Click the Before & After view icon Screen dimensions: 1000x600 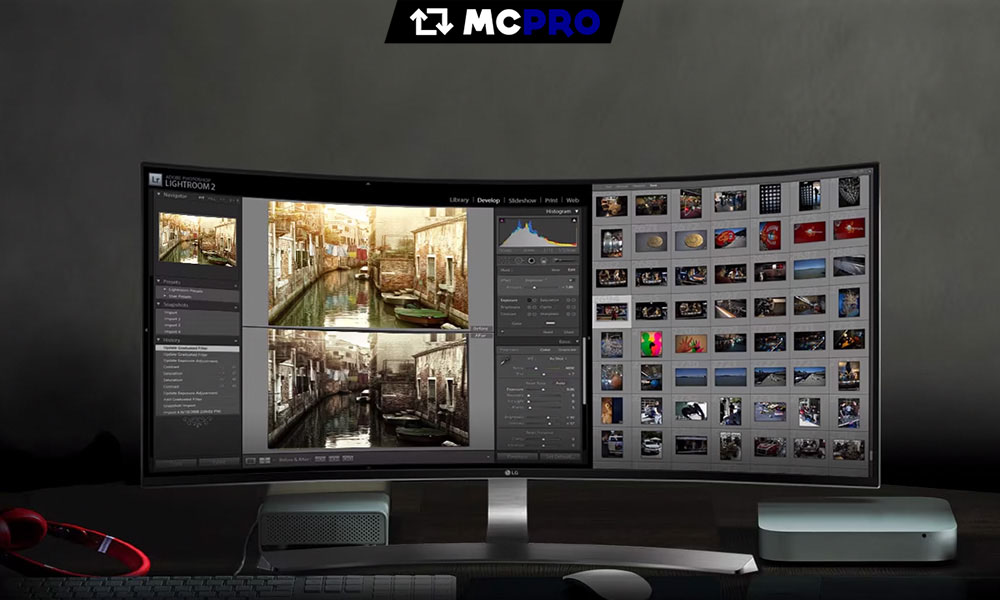[x=266, y=459]
